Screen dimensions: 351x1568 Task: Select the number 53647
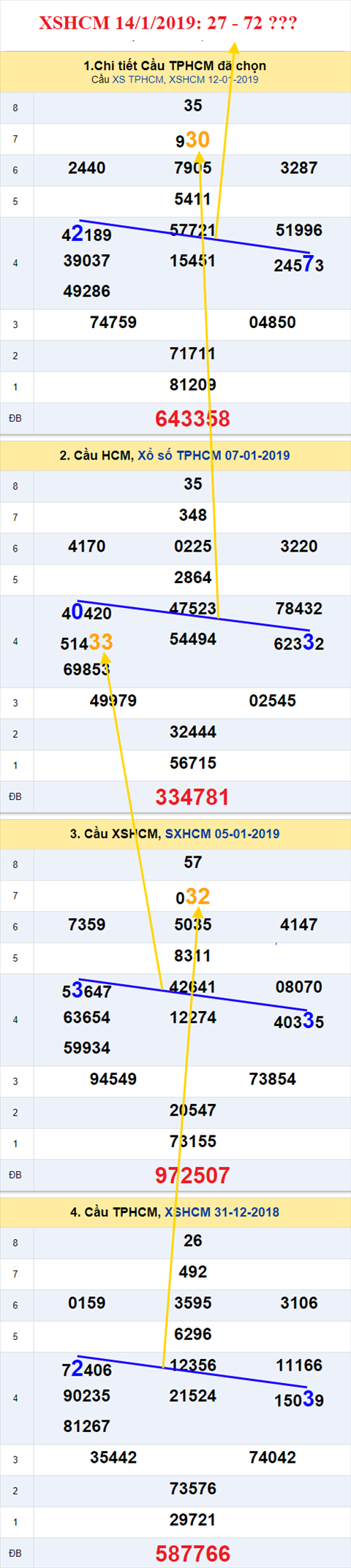coord(86,992)
